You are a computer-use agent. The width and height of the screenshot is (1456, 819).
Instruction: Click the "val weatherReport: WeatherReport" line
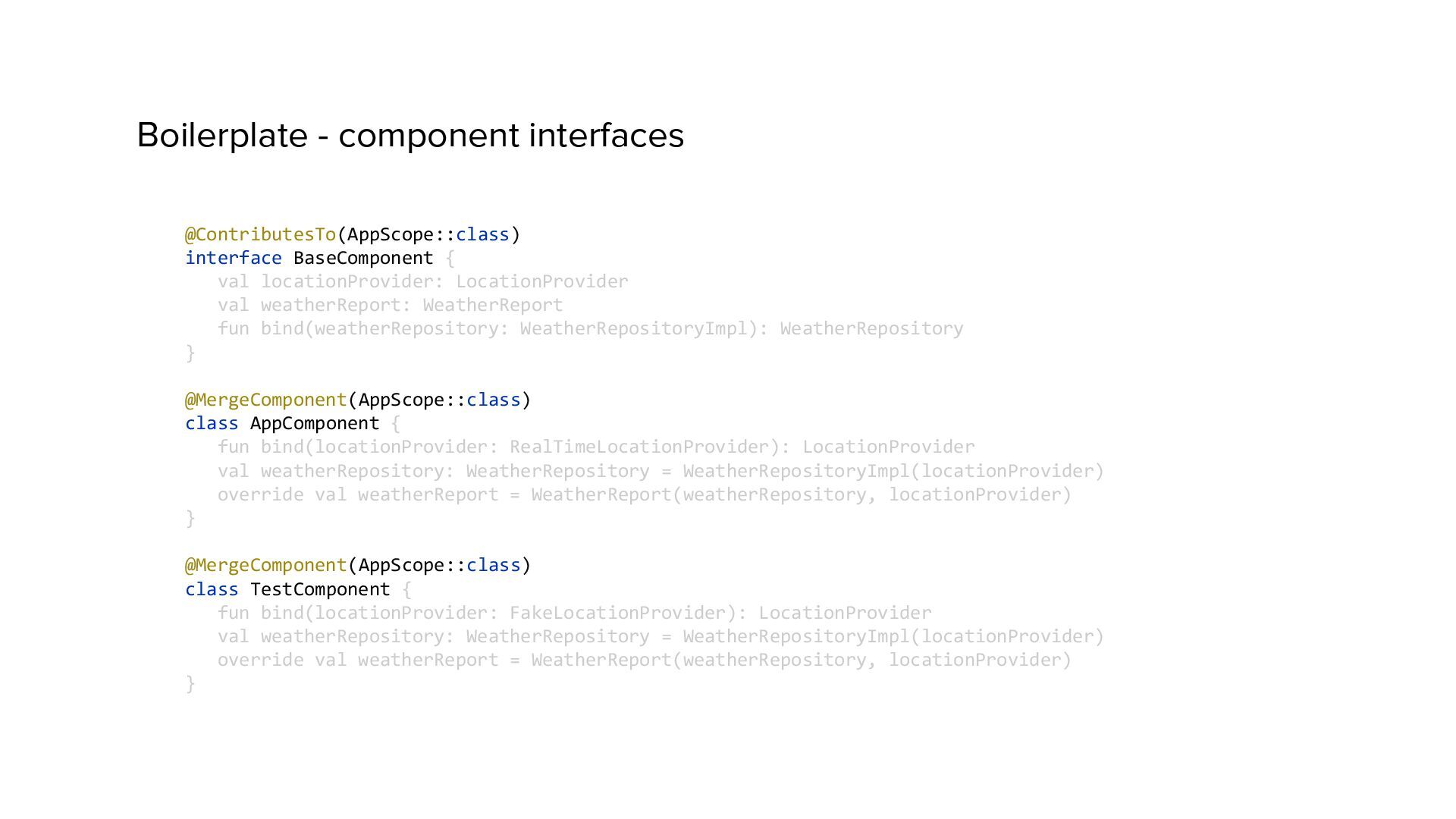(390, 305)
